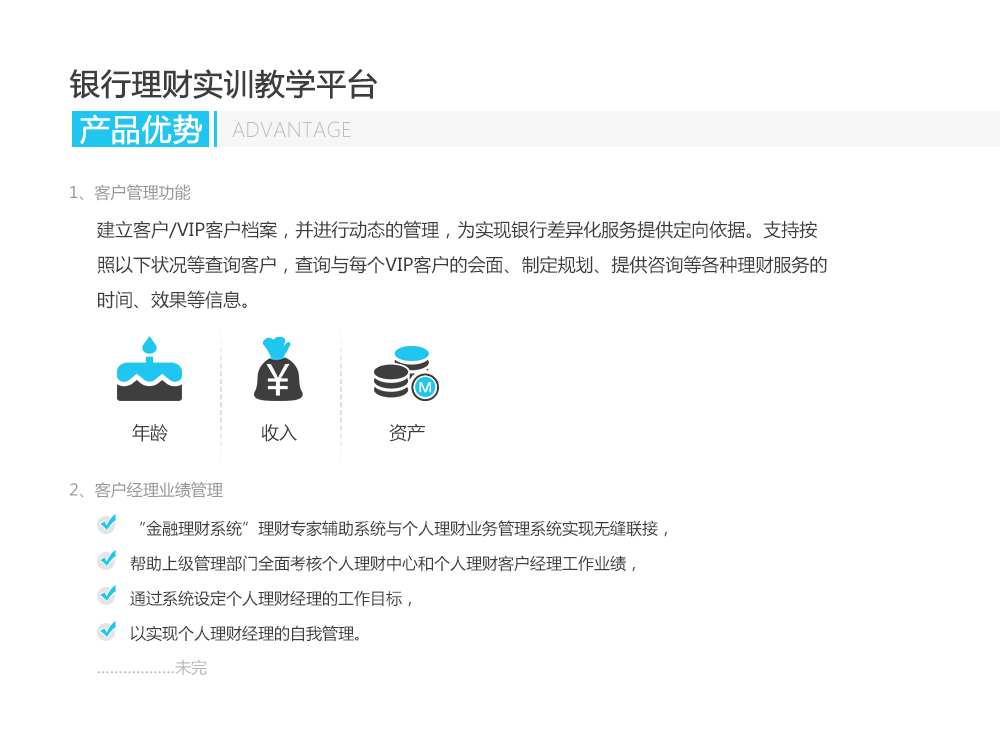This screenshot has height=729, width=1000.
Task: Click the text 通过系统设定个人理财经理的工作目标
Action: [x=272, y=599]
